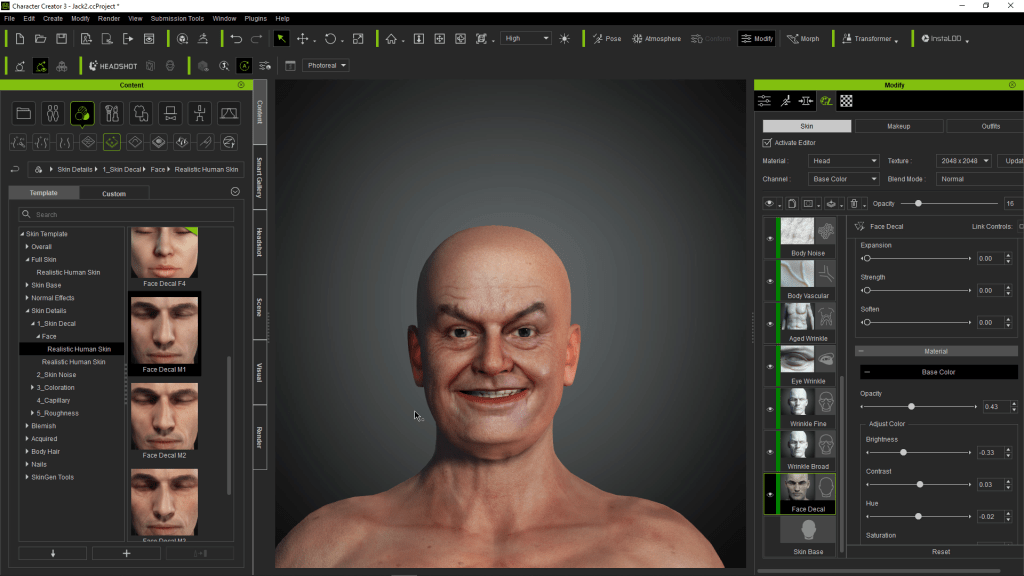1024x576 pixels.
Task: Expand the Blemish tree item
Action: [27, 426]
